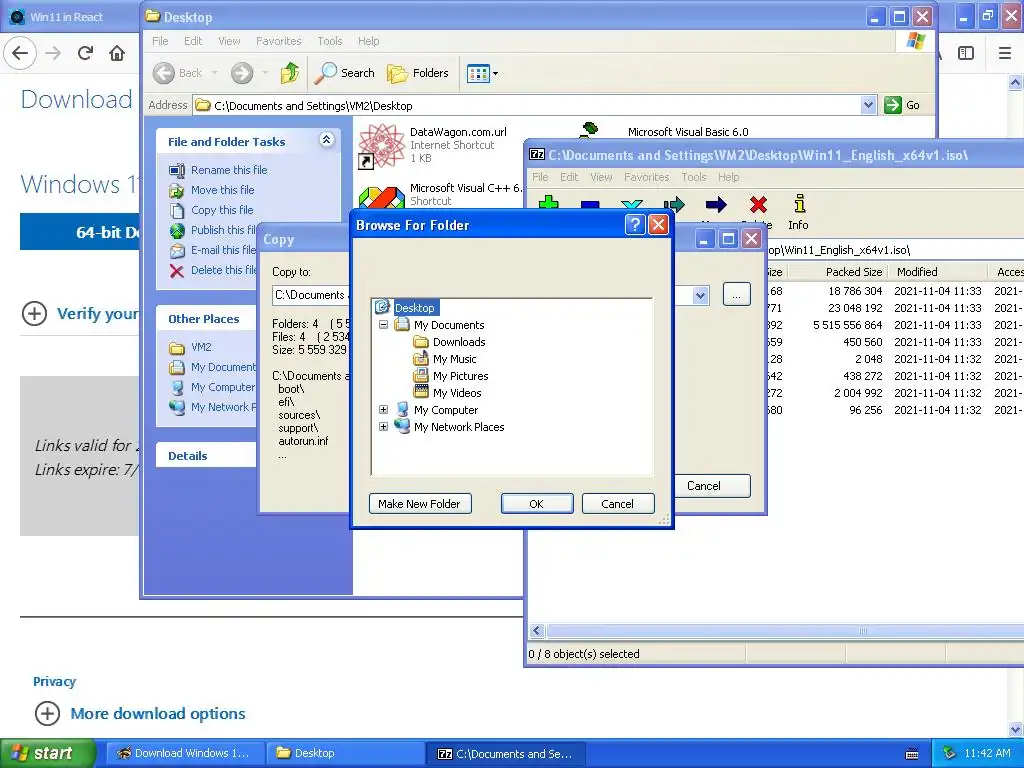Open the Edit menu in Desktop Explorer
Viewport: 1024px width, 768px height.
tap(193, 41)
